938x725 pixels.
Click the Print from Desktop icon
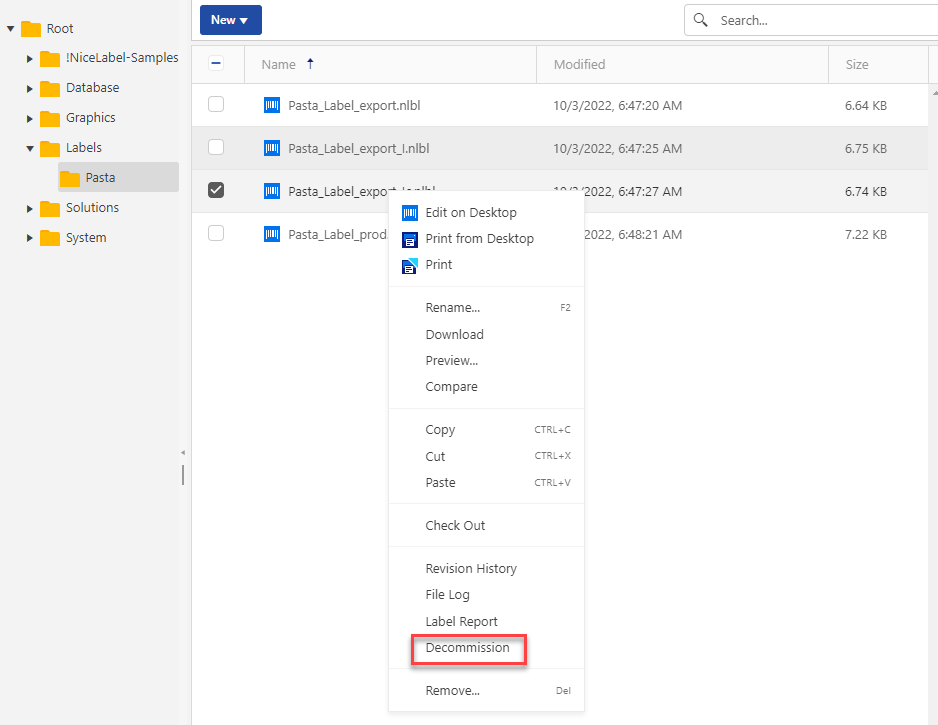point(409,239)
